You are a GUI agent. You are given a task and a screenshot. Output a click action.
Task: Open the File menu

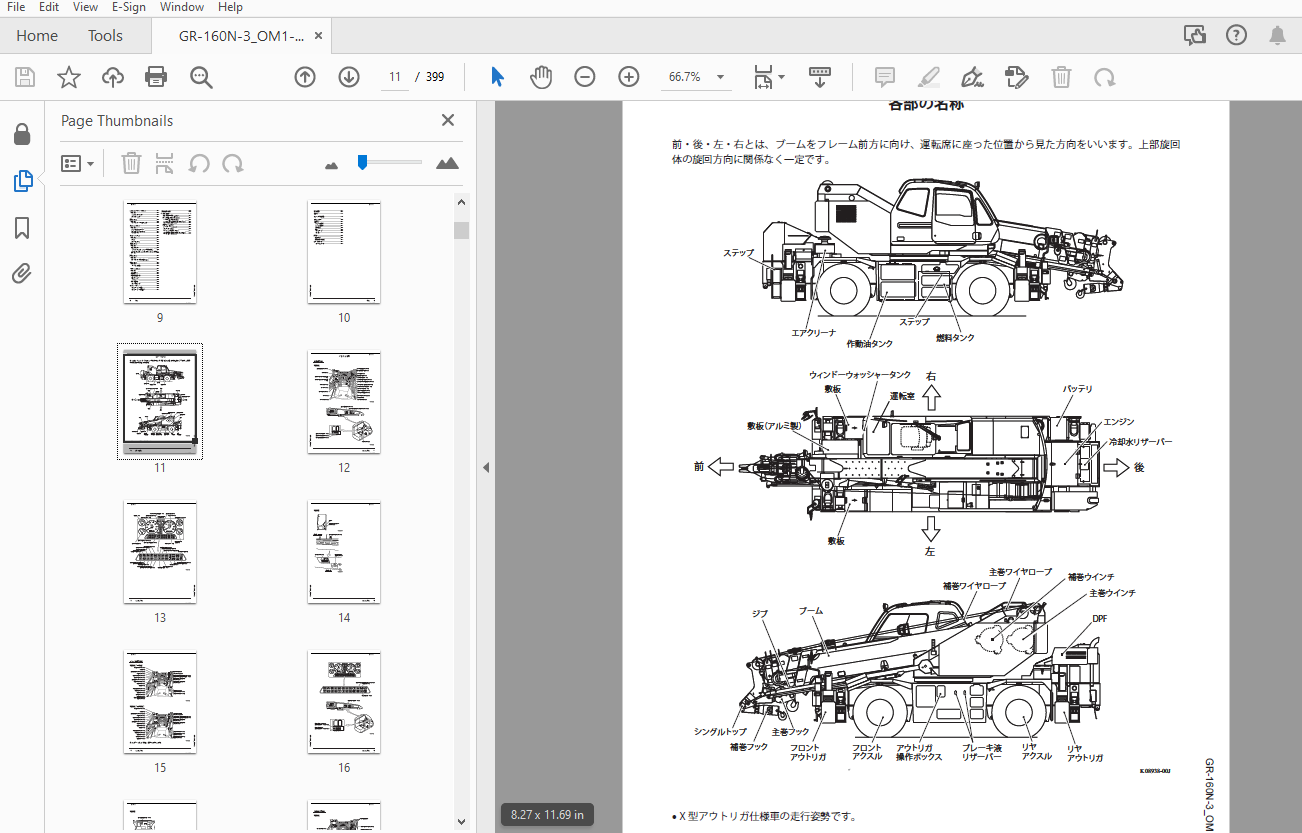tap(15, 7)
